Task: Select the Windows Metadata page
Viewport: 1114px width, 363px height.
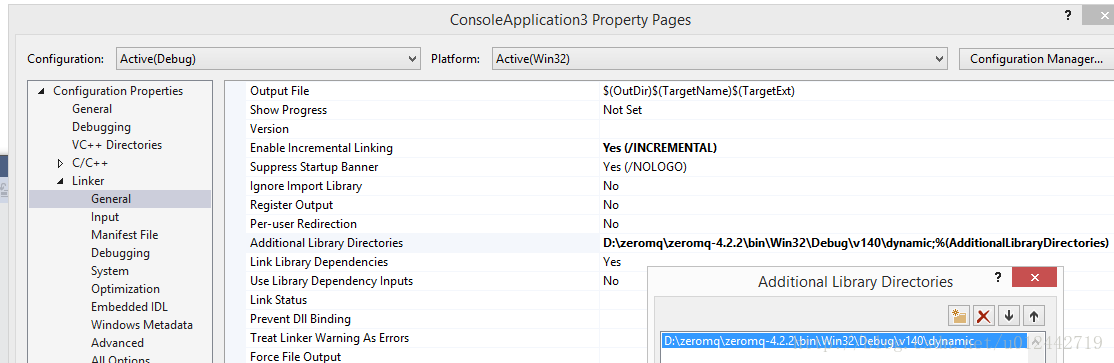Action: point(141,325)
